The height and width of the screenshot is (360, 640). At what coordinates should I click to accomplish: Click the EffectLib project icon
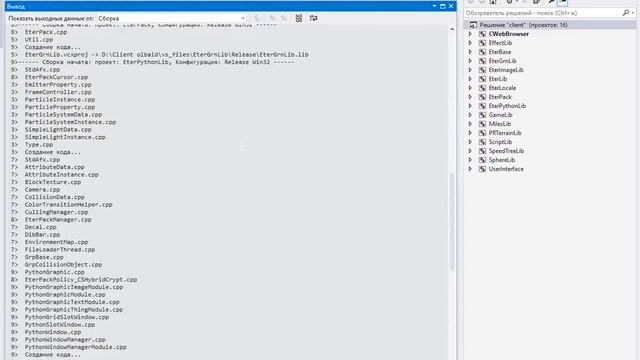click(482, 43)
